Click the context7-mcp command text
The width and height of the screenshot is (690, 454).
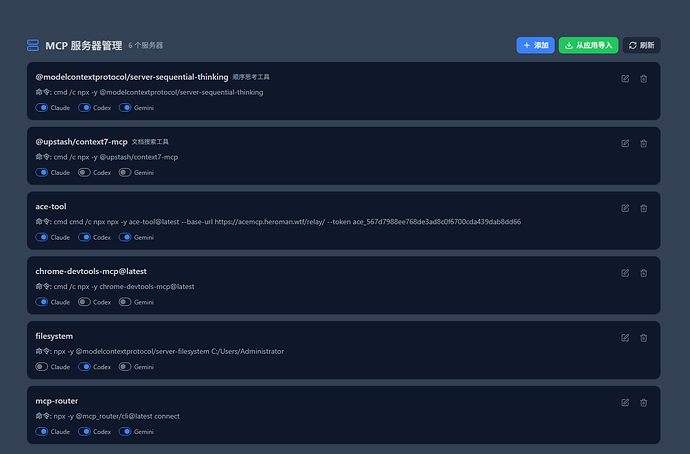(107, 157)
